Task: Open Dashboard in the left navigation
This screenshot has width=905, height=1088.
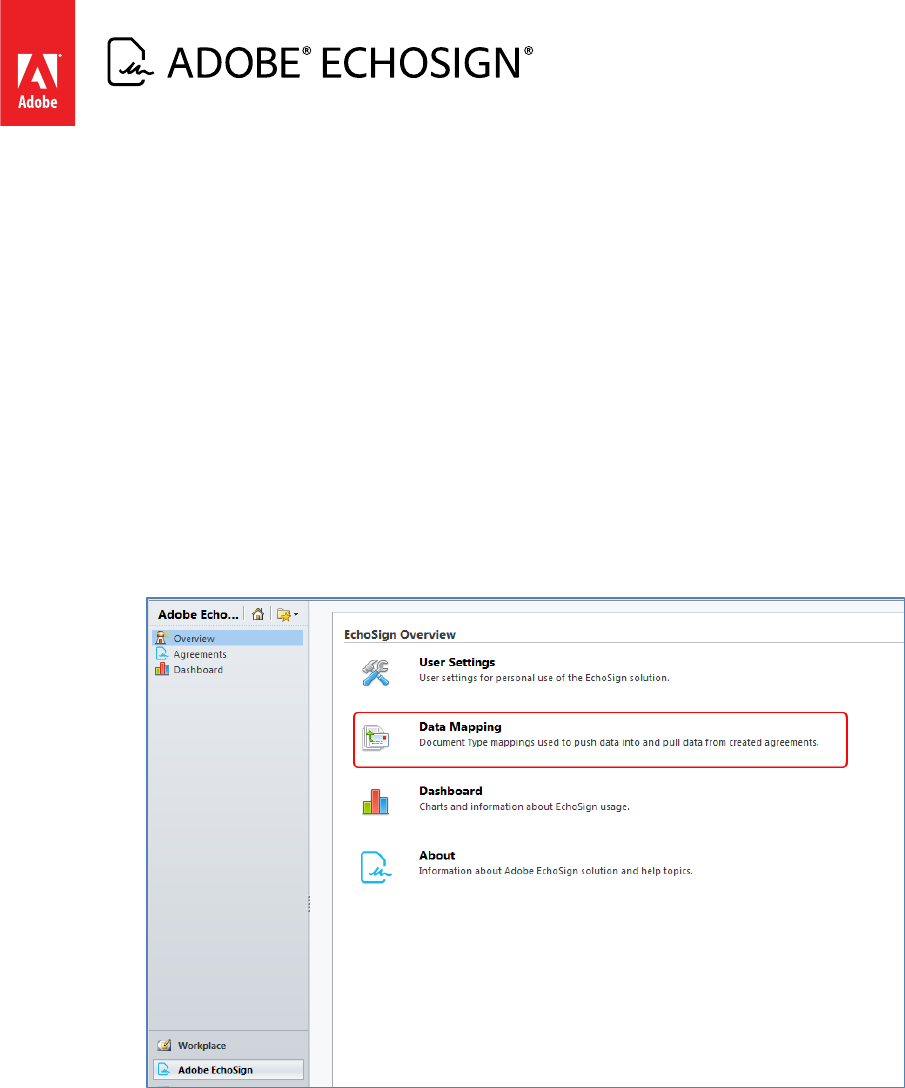Action: 198,670
